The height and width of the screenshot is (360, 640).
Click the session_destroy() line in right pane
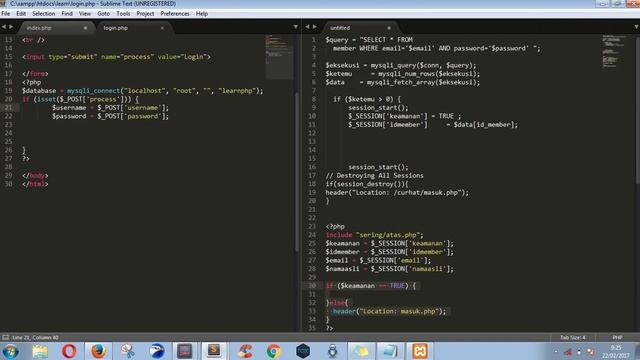click(x=367, y=184)
